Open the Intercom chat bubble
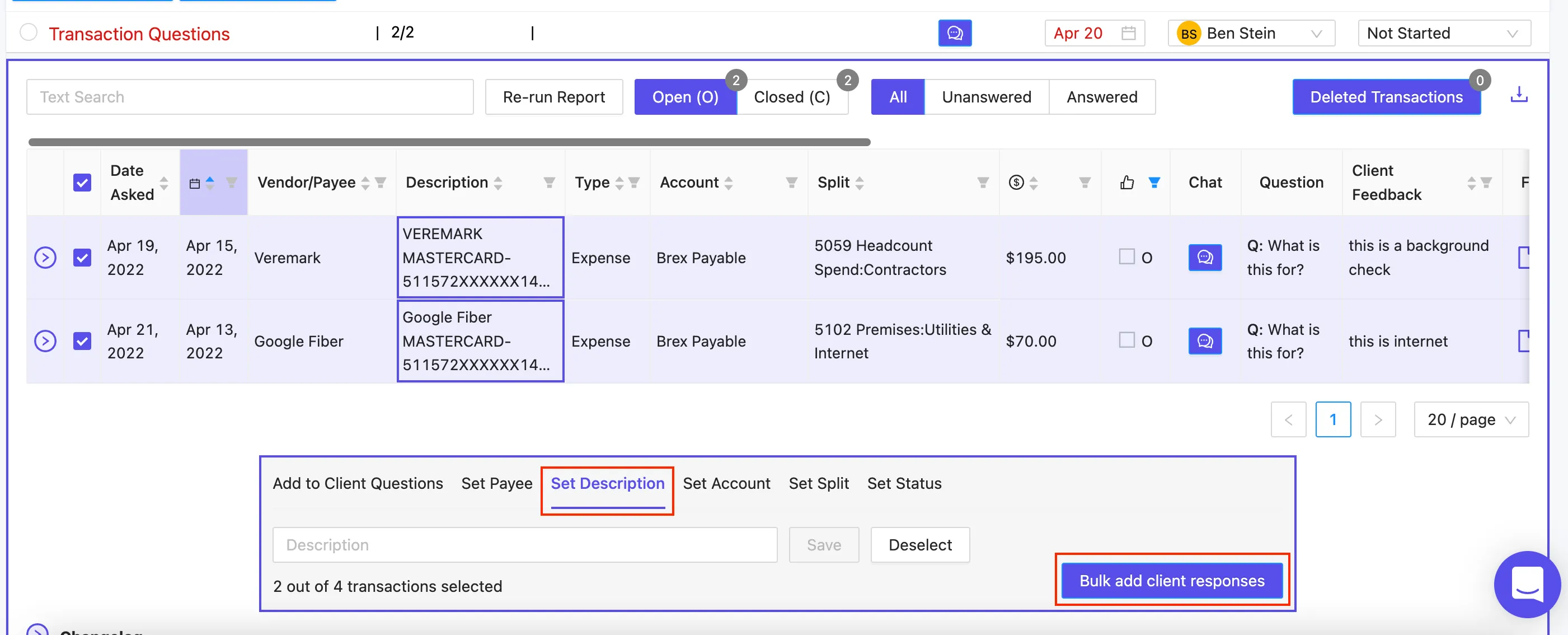The image size is (1568, 635). click(1527, 584)
